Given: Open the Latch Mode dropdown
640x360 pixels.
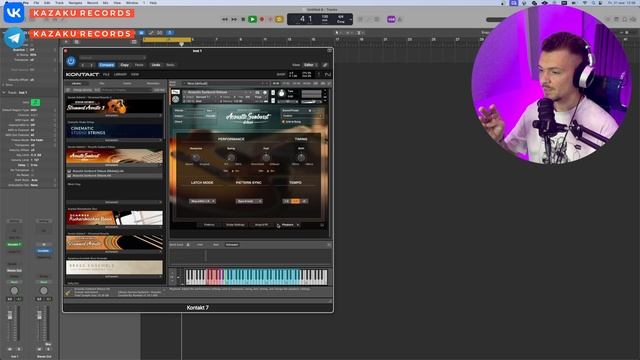Looking at the screenshot, I should [x=202, y=201].
